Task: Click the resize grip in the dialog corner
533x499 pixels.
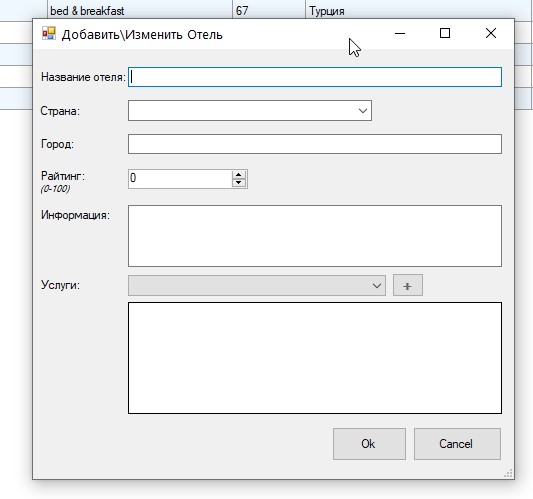Action: pos(508,473)
